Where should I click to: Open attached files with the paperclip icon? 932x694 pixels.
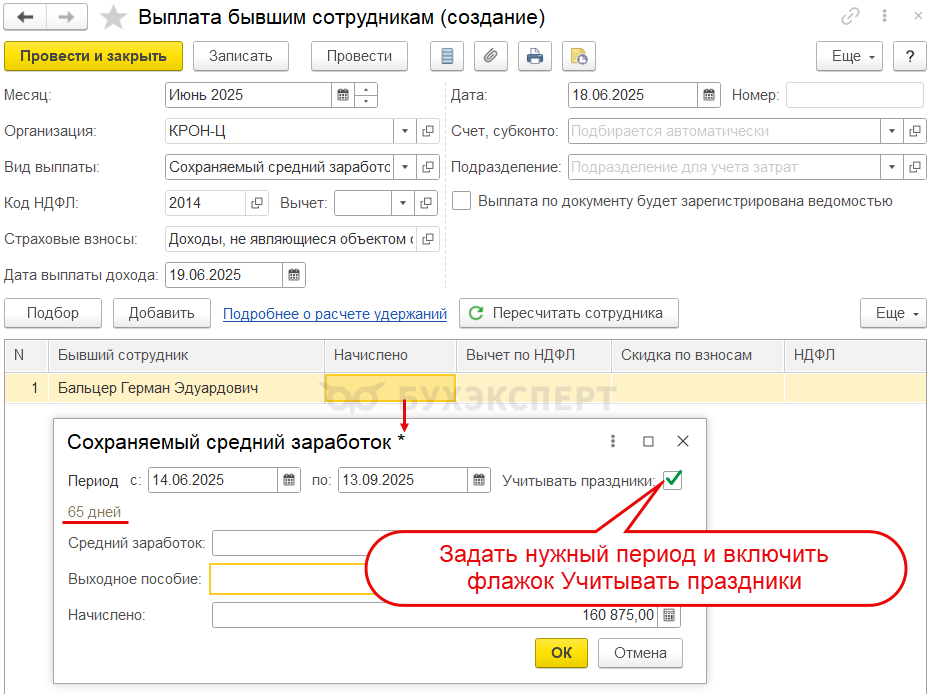(x=490, y=56)
